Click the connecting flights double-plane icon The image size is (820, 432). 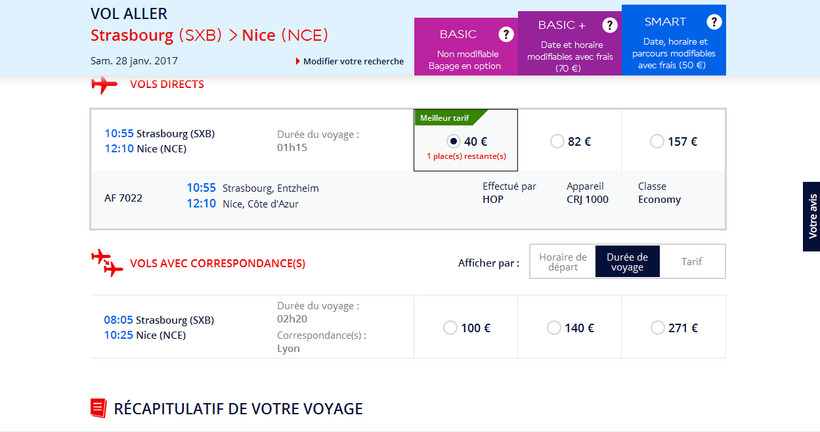pyautogui.click(x=106, y=264)
